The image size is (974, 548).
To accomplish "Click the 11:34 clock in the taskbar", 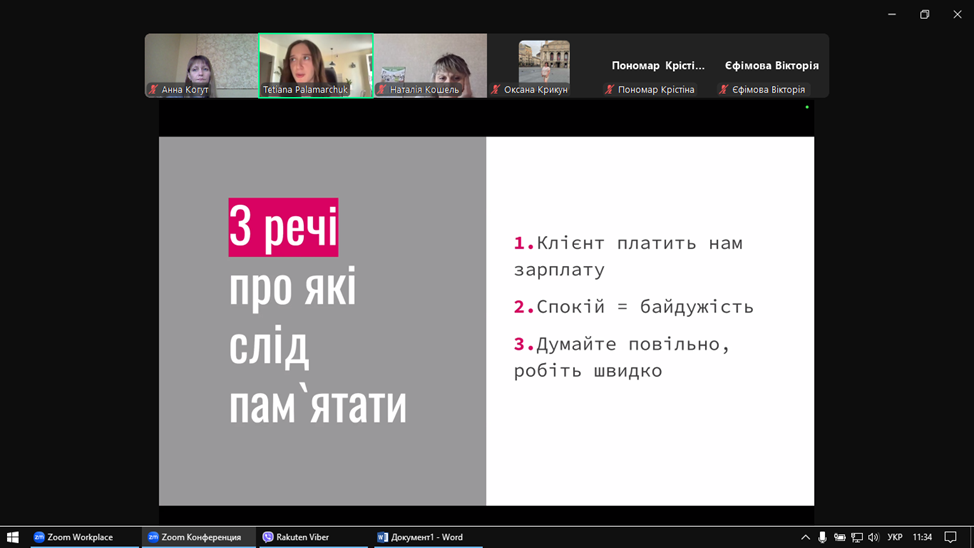I will 922,537.
